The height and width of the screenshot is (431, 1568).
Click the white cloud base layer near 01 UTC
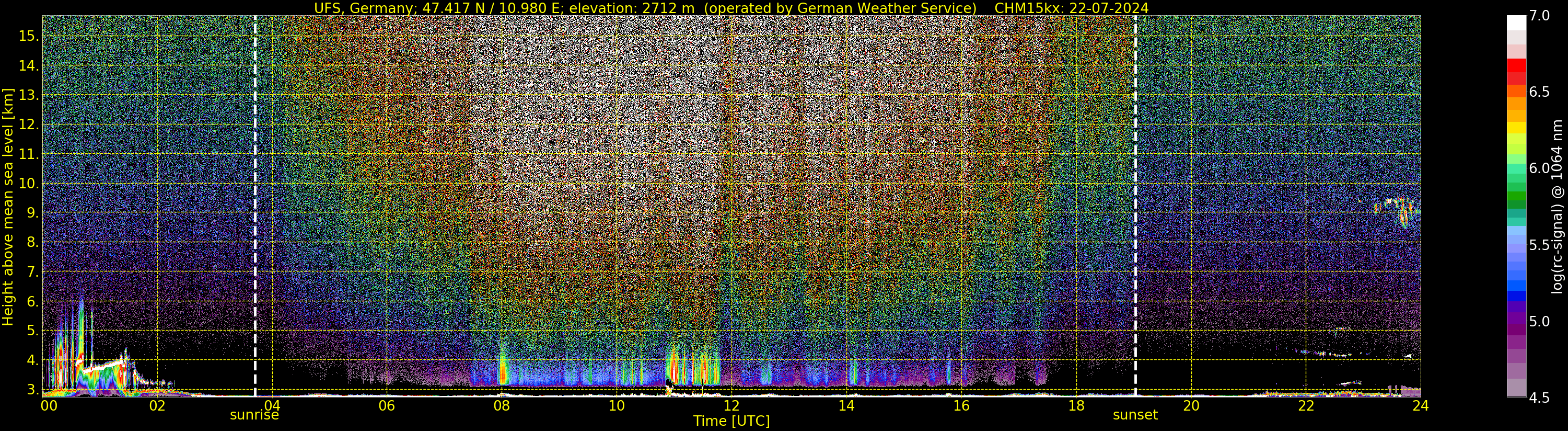click(x=103, y=367)
